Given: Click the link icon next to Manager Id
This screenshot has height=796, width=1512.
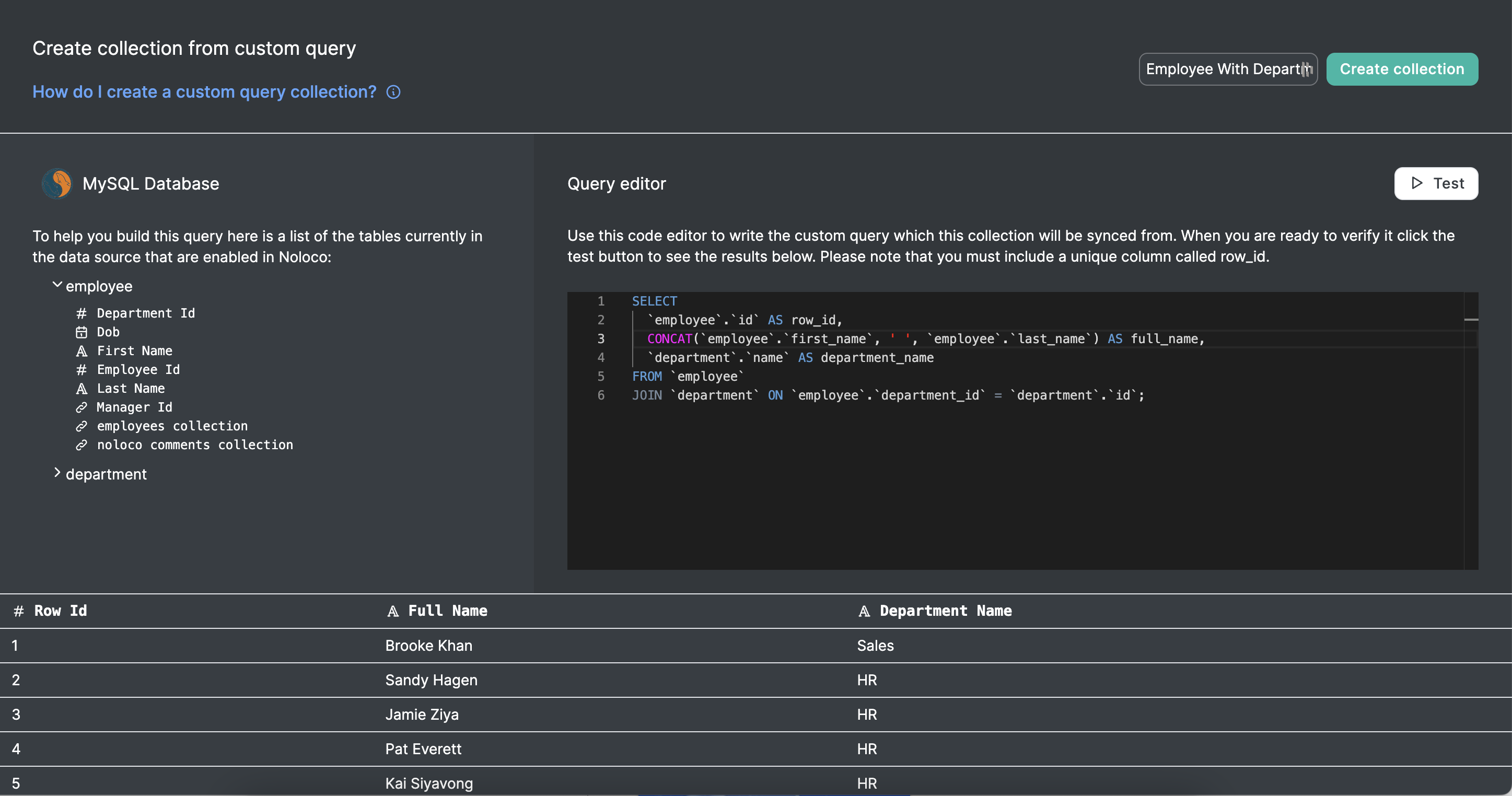Looking at the screenshot, I should [82, 407].
